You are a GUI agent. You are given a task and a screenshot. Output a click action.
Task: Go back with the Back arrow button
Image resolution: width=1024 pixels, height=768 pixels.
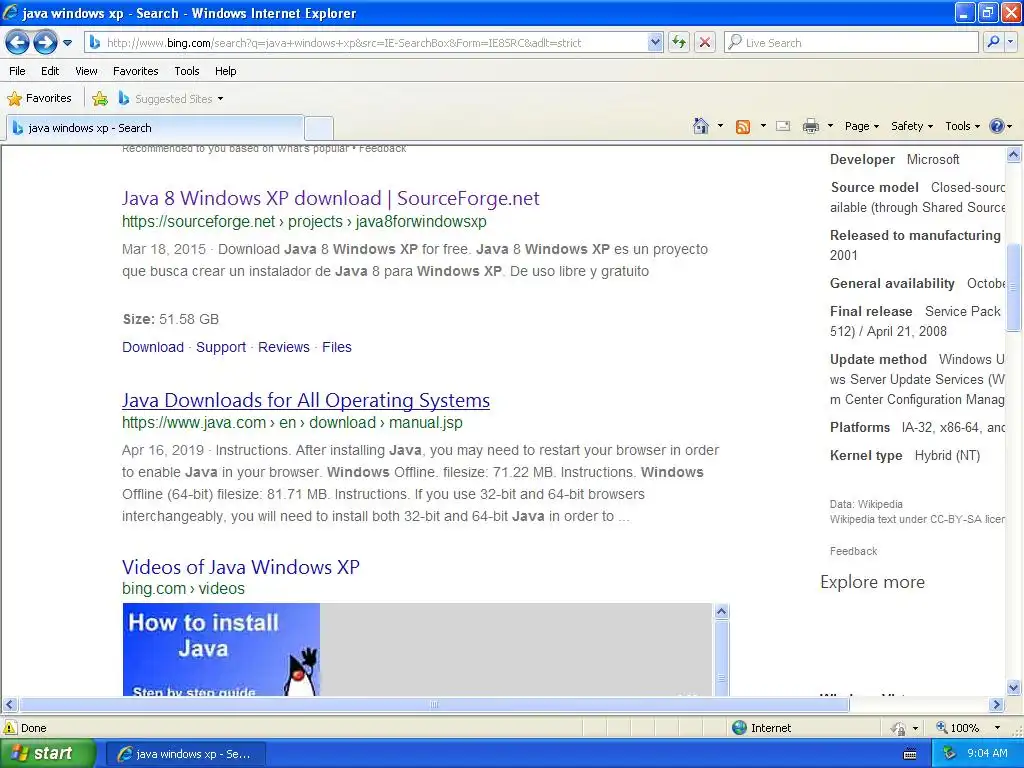pyautogui.click(x=18, y=43)
